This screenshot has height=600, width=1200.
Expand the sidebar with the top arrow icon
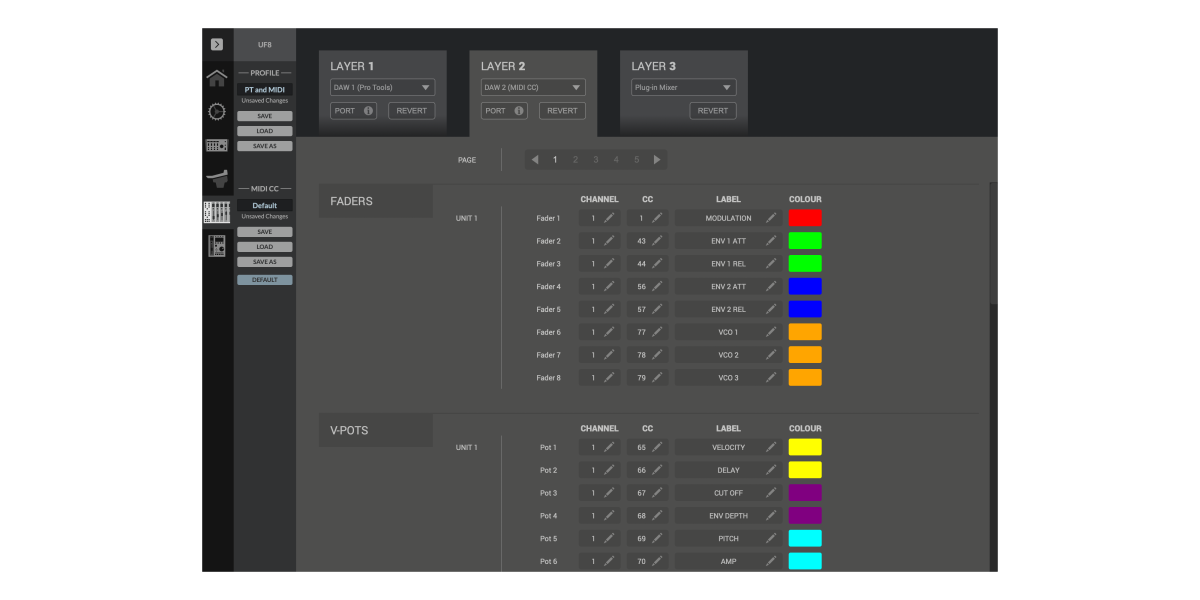click(x=216, y=44)
